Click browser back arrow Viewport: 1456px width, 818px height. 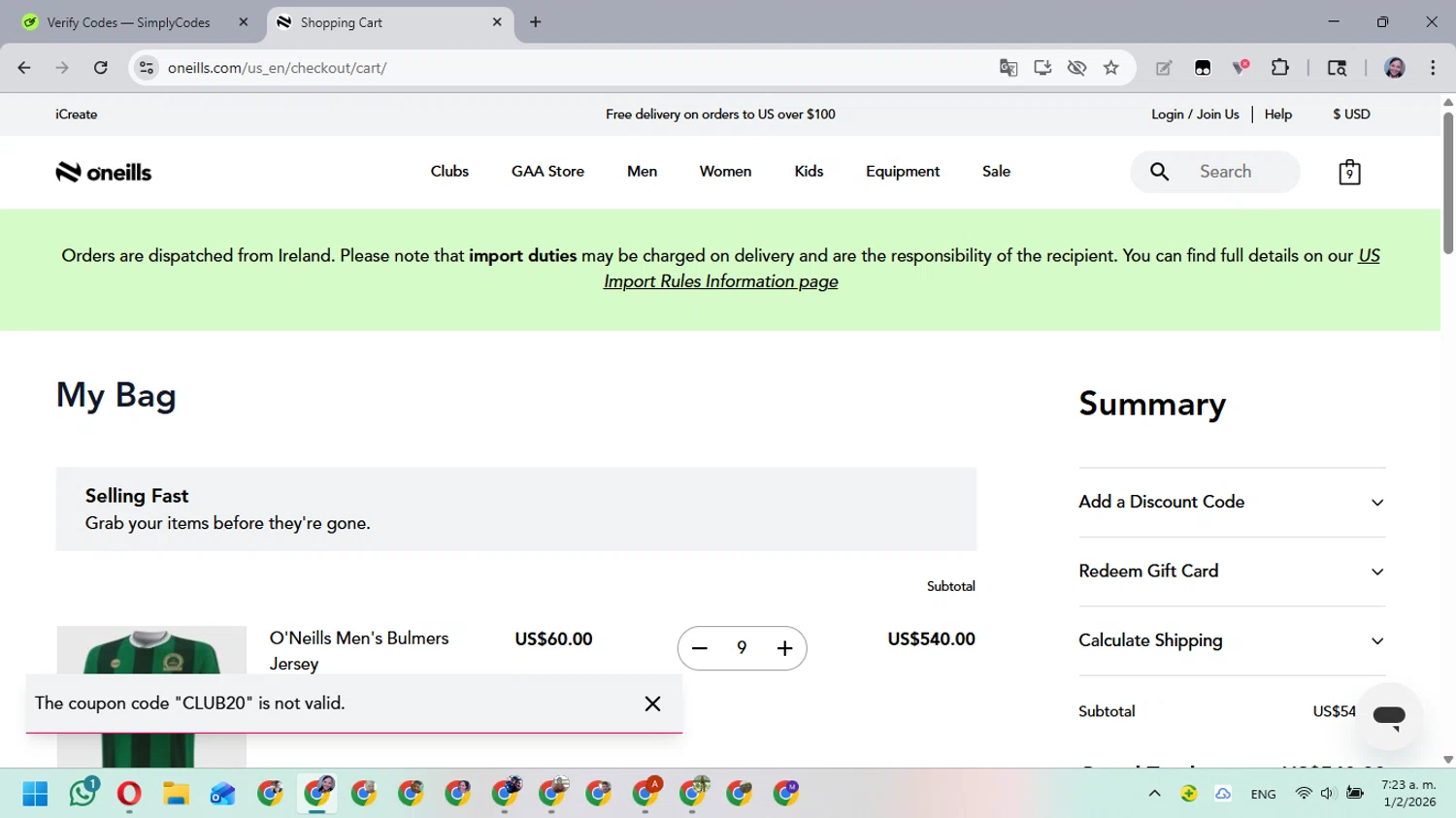click(24, 68)
